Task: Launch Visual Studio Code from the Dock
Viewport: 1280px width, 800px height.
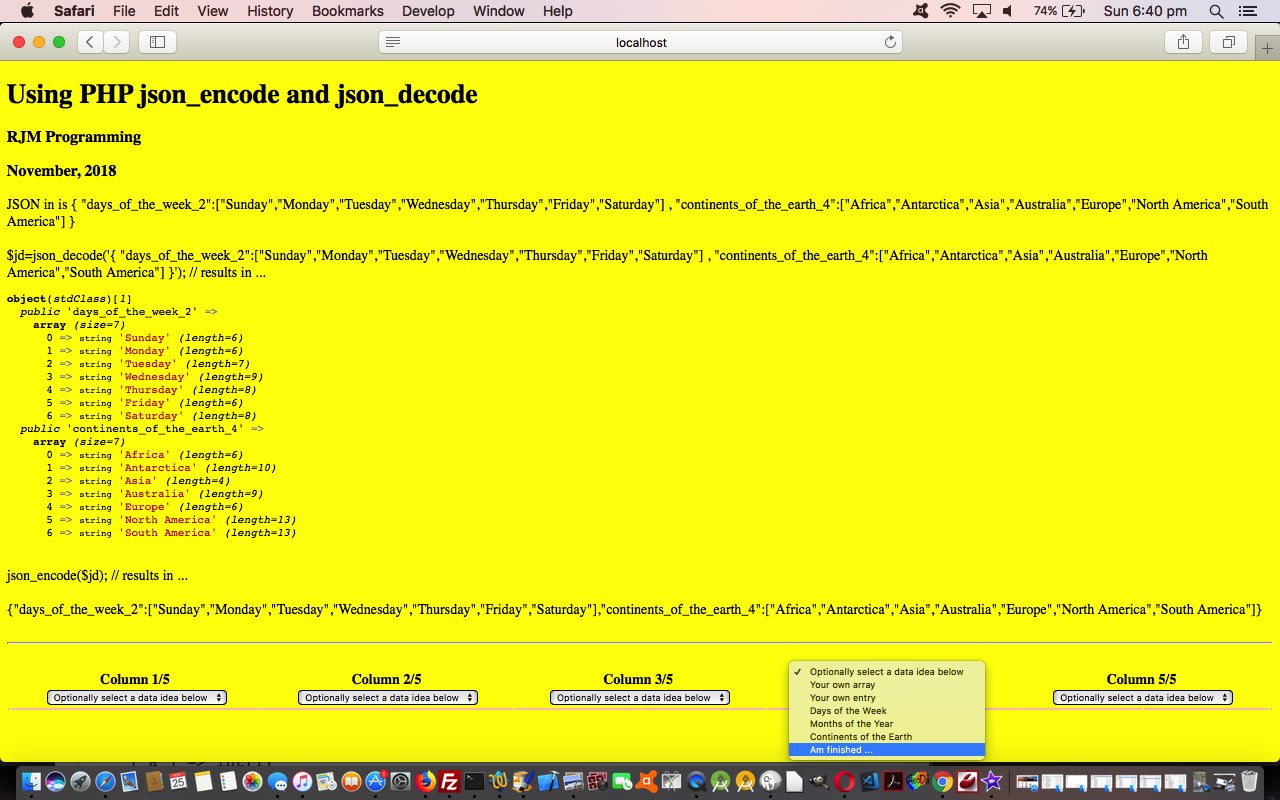Action: pos(869,782)
